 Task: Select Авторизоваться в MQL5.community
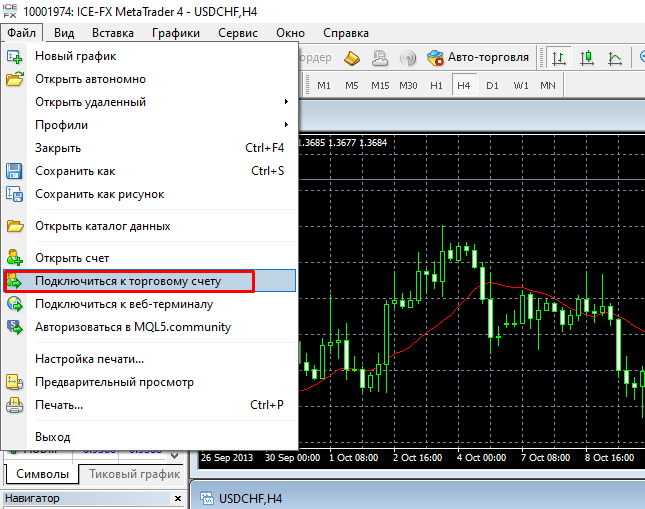pyautogui.click(x=150, y=328)
